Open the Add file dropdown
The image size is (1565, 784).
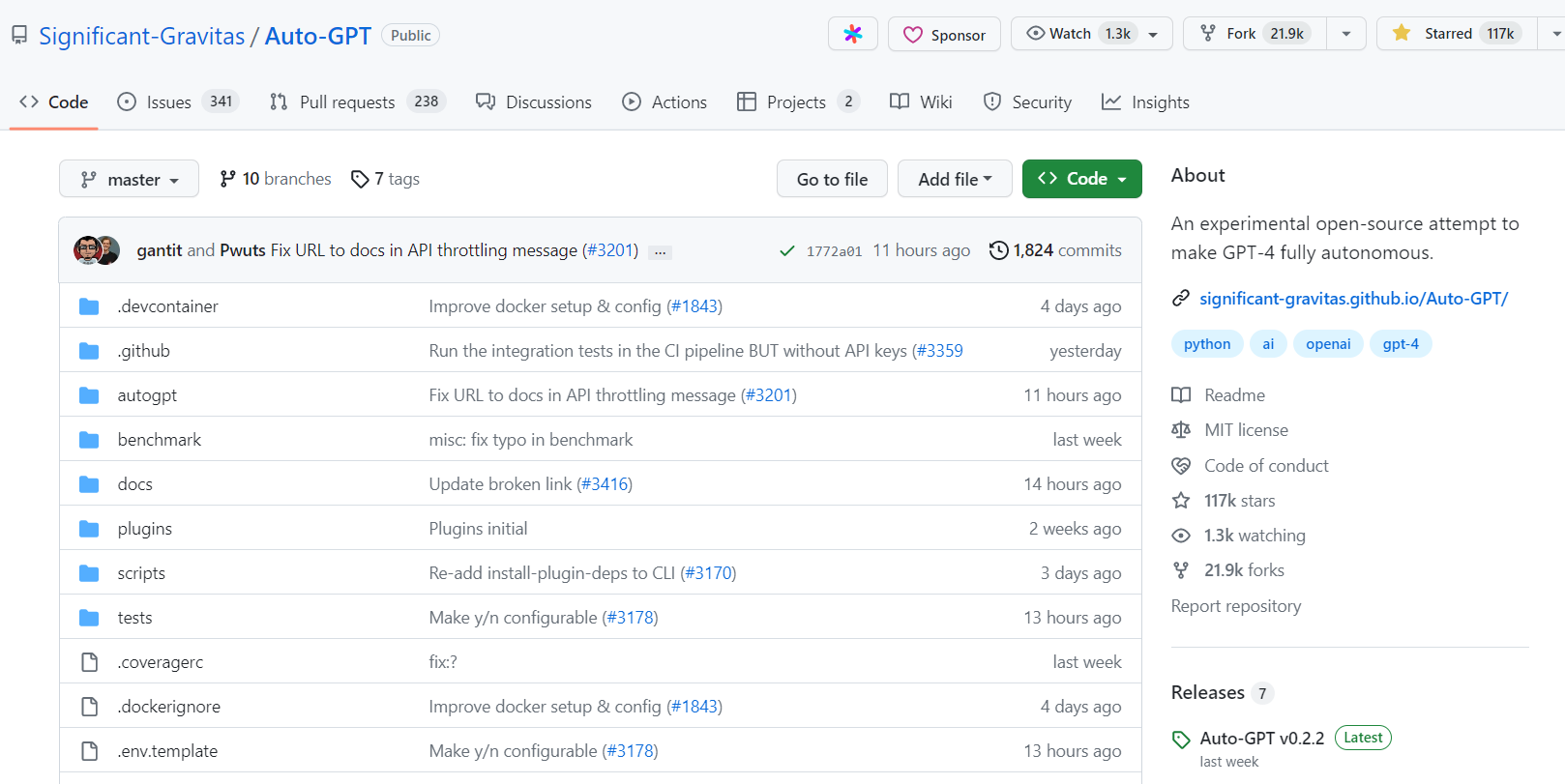pyautogui.click(x=955, y=179)
